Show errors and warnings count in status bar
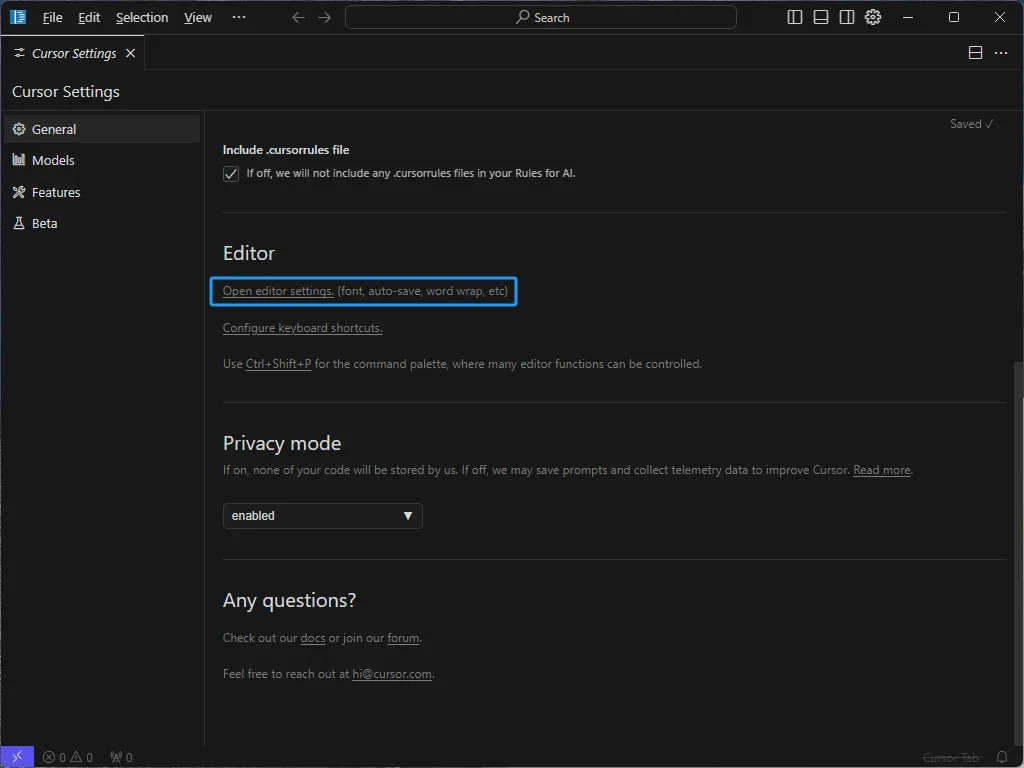This screenshot has width=1024, height=768. [68, 758]
